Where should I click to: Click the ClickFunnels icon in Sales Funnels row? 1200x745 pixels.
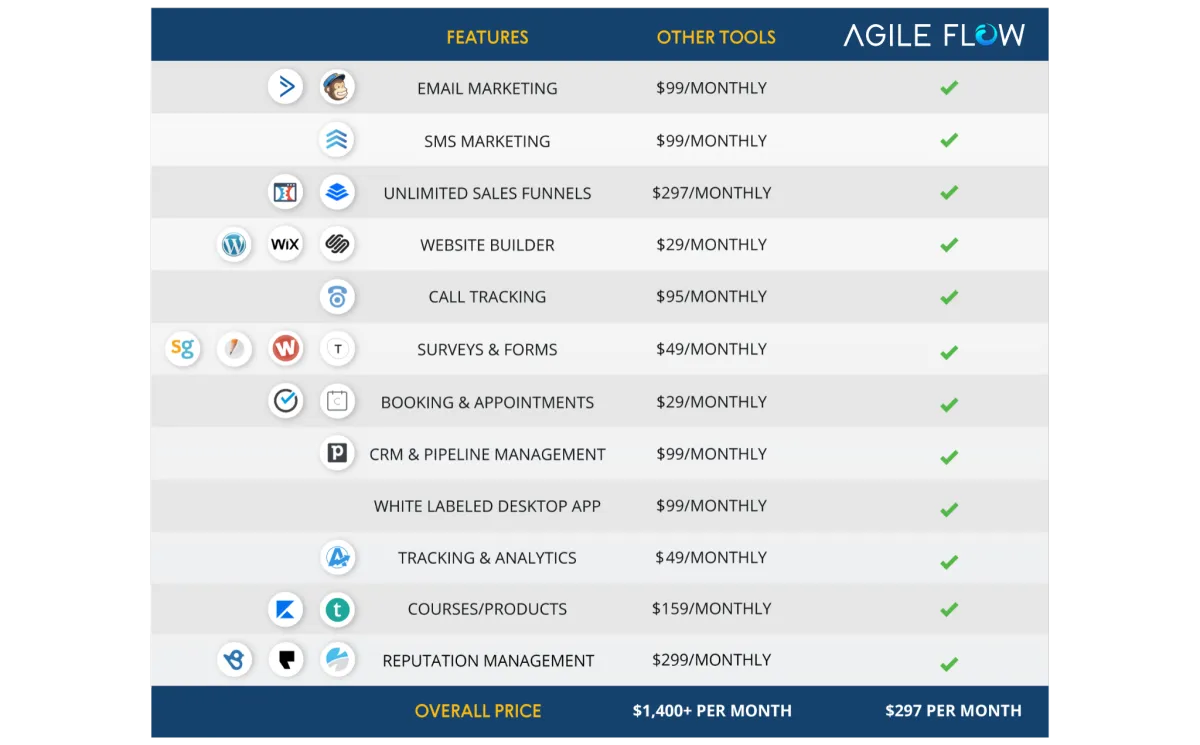pyautogui.click(x=286, y=192)
